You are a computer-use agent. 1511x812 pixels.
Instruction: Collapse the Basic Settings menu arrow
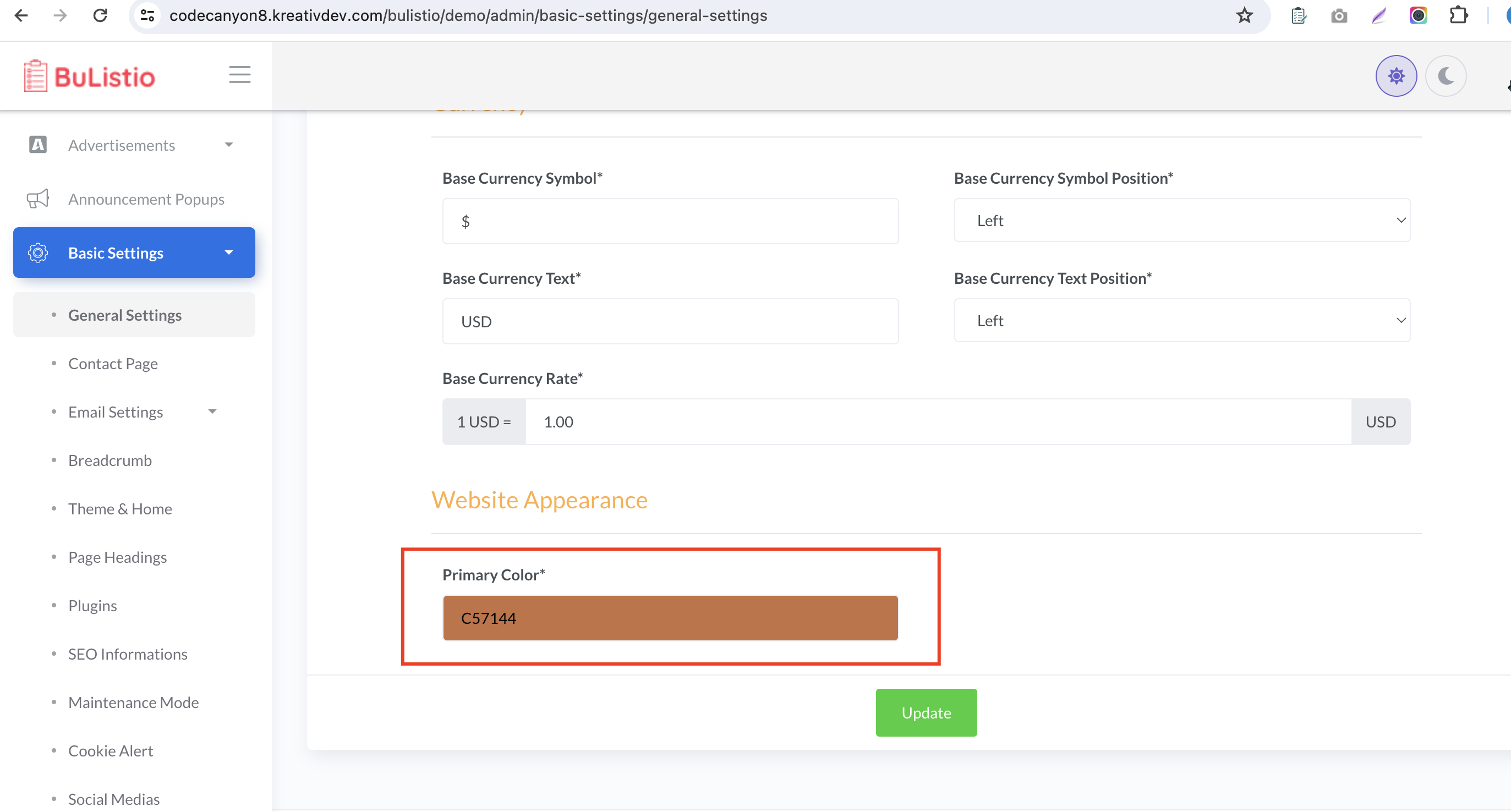tap(229, 253)
